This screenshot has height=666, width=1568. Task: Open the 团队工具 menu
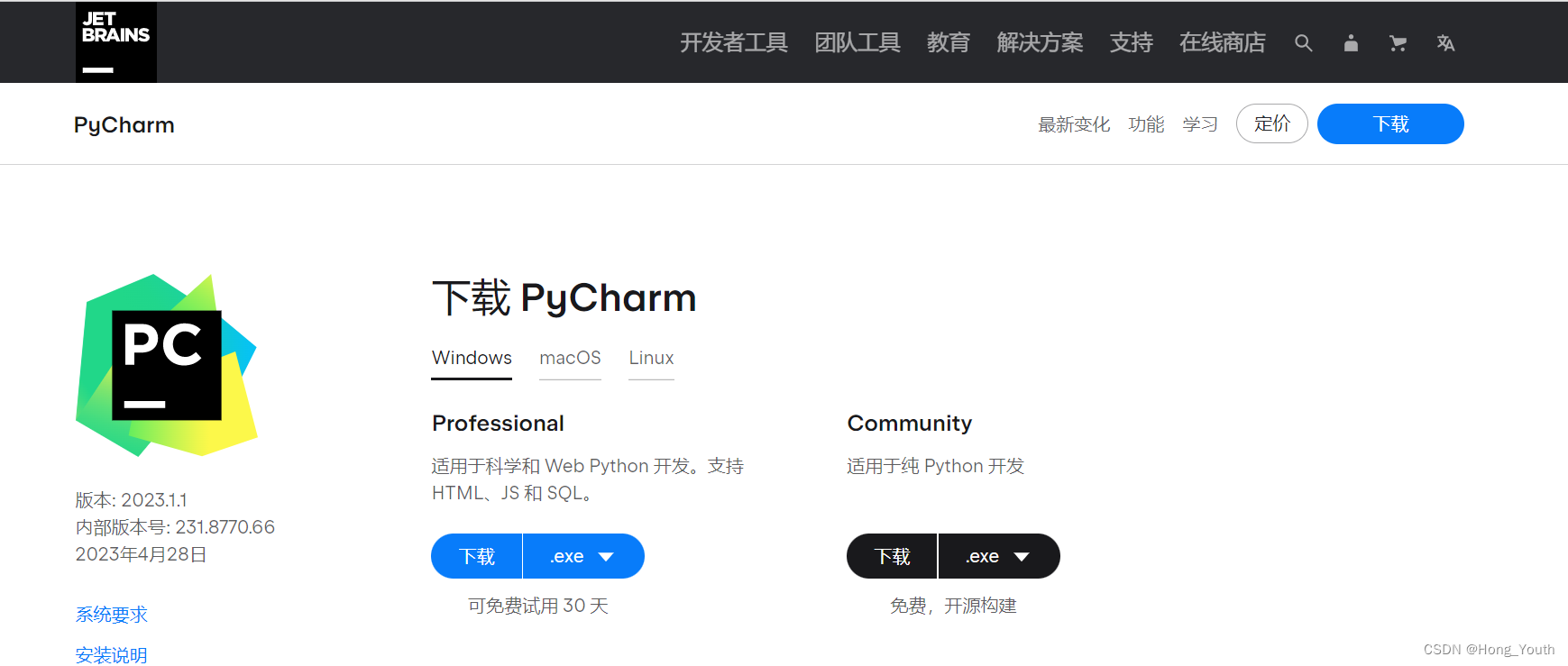point(857,42)
